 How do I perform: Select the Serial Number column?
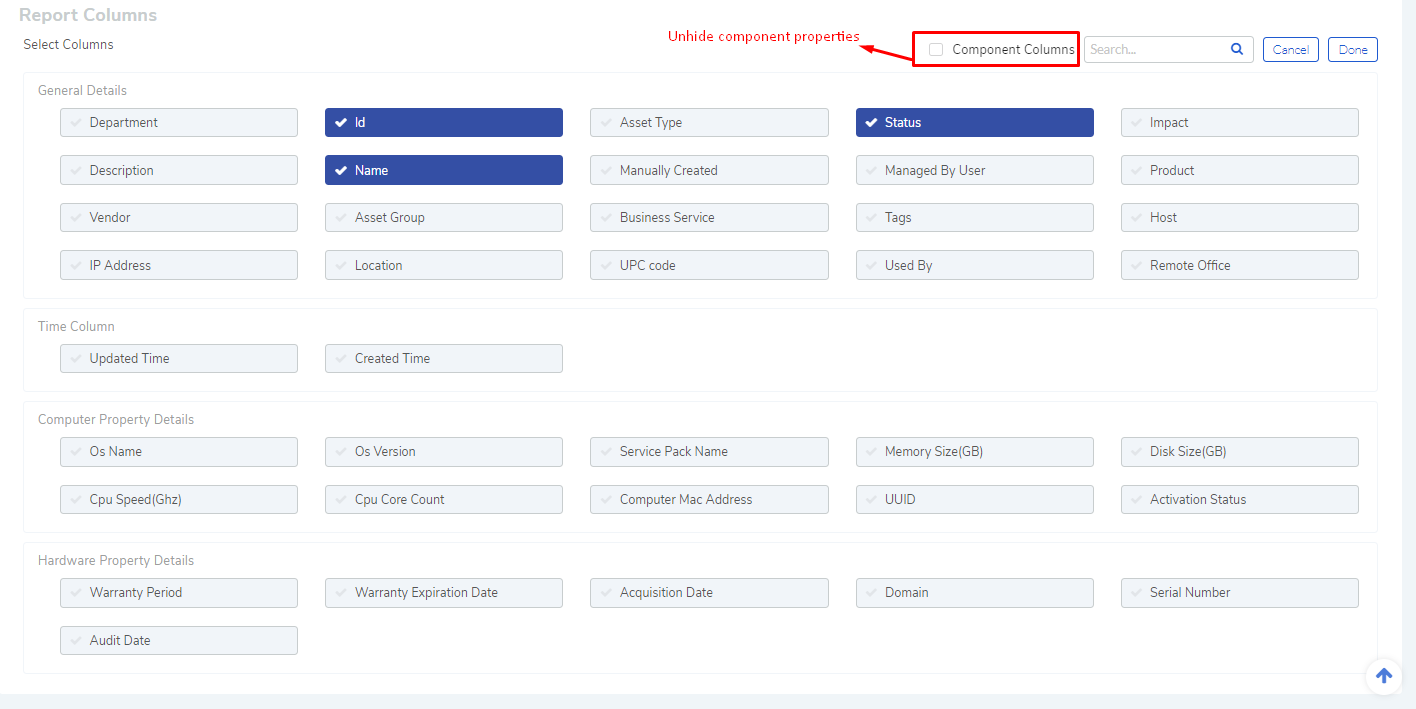point(1240,592)
